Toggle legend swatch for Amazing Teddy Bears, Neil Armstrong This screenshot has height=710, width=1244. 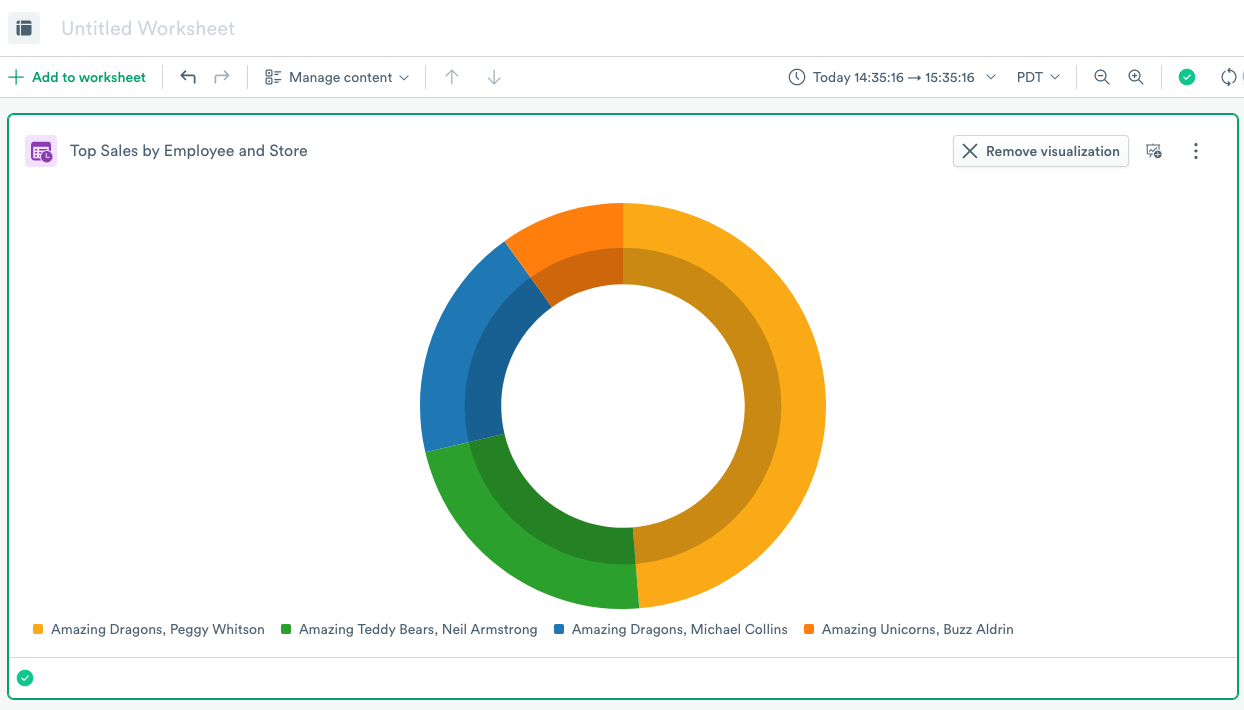click(x=286, y=629)
